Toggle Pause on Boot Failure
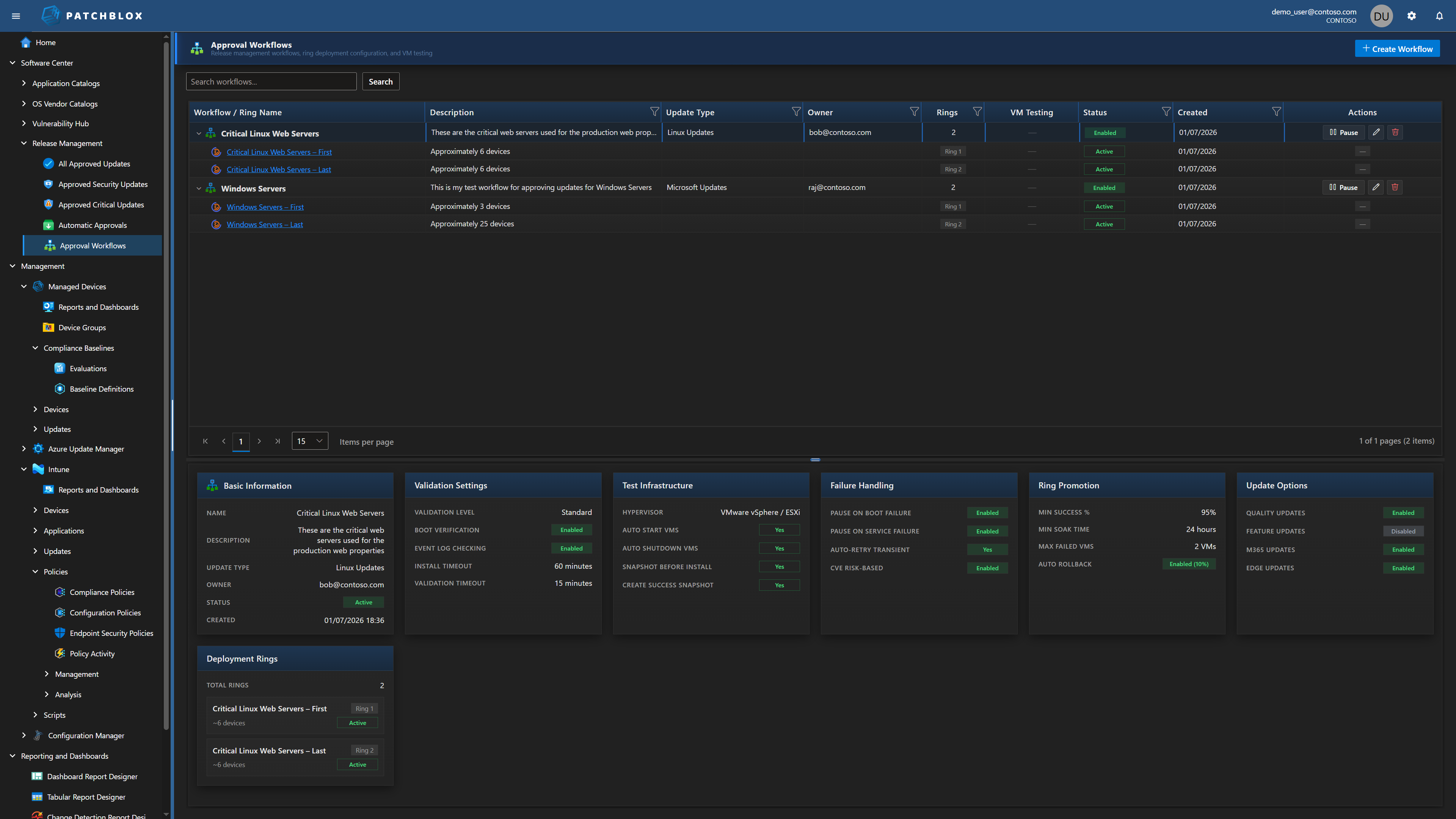1456x819 pixels. click(987, 513)
